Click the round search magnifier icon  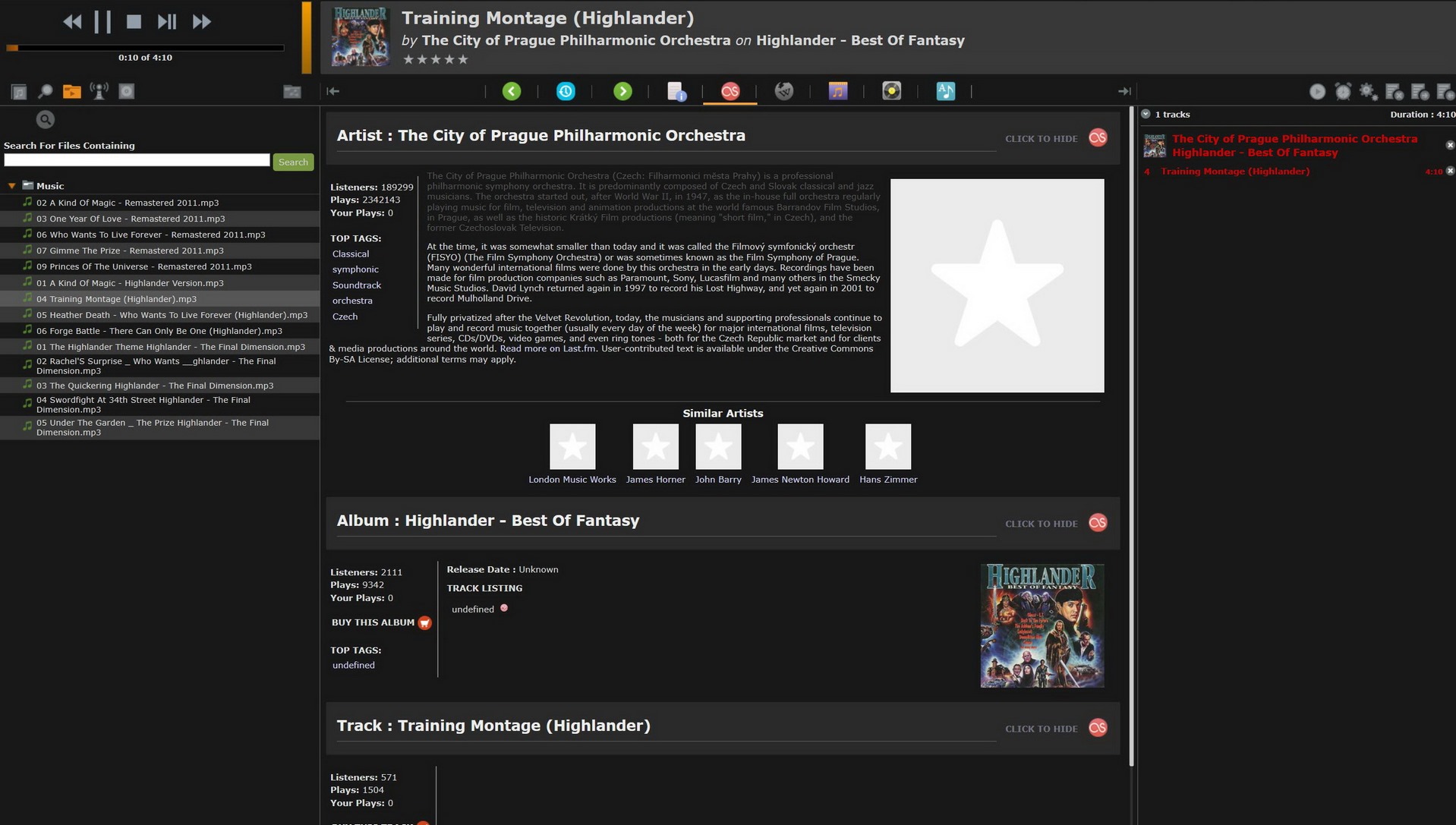coord(46,120)
